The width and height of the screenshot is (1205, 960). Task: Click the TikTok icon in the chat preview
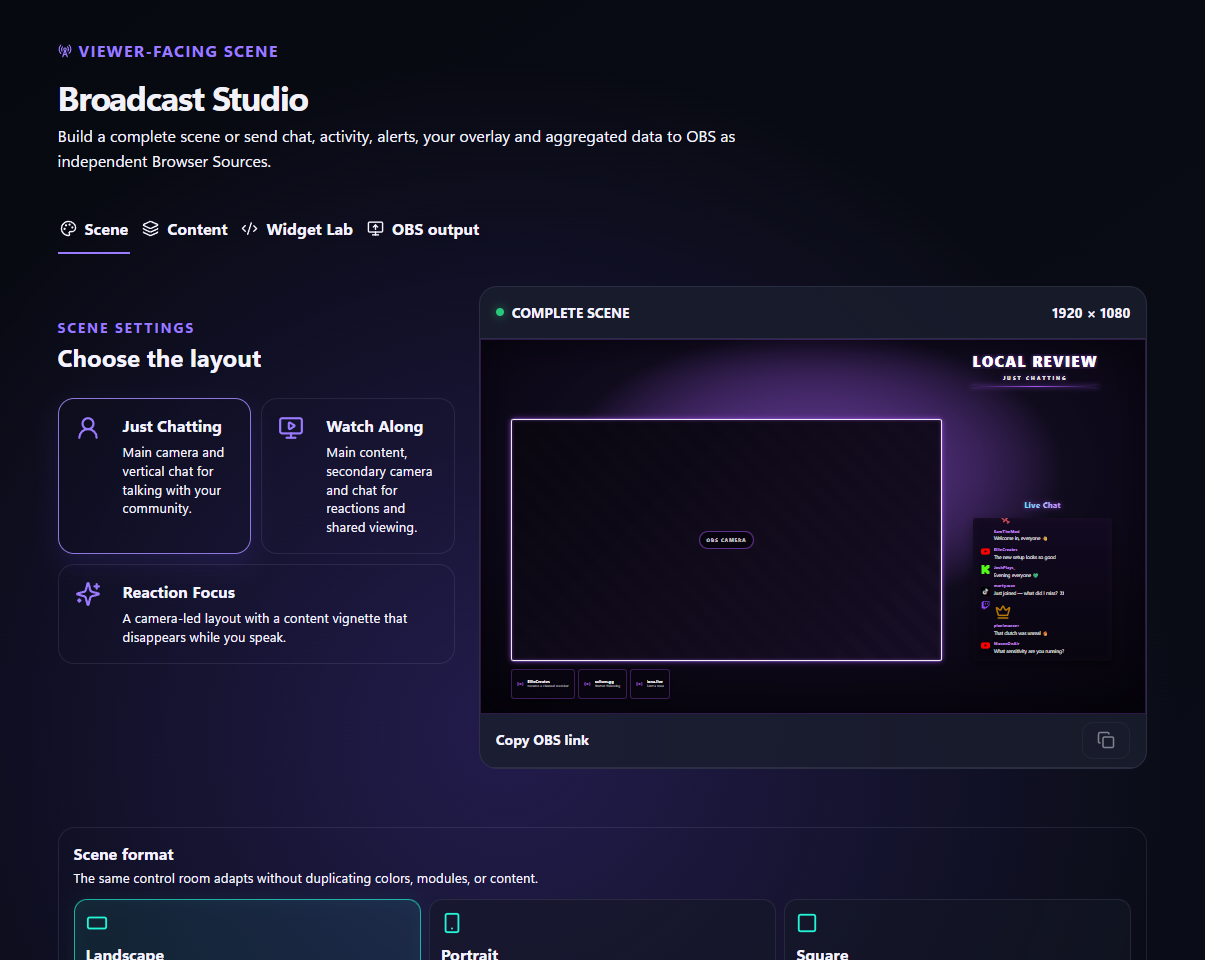(x=985, y=591)
